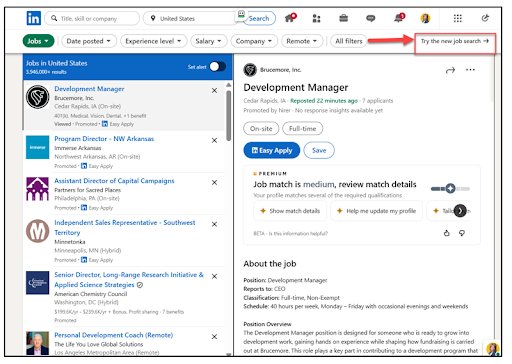
Task: Open the Salary filter dropdown
Action: pos(209,41)
